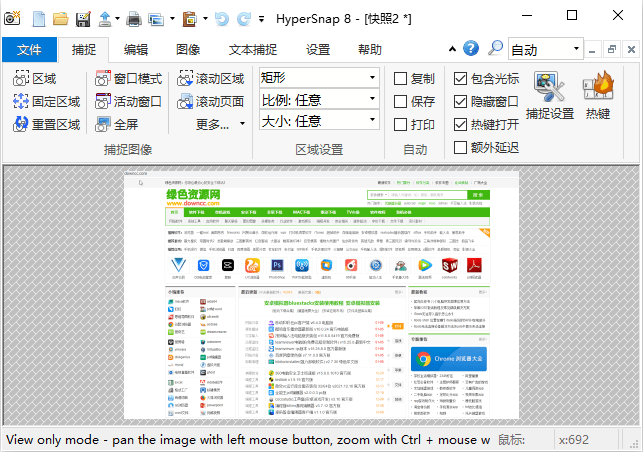Switch to the 文本捕捉 text capture tab
This screenshot has width=643, height=452.
(253, 50)
